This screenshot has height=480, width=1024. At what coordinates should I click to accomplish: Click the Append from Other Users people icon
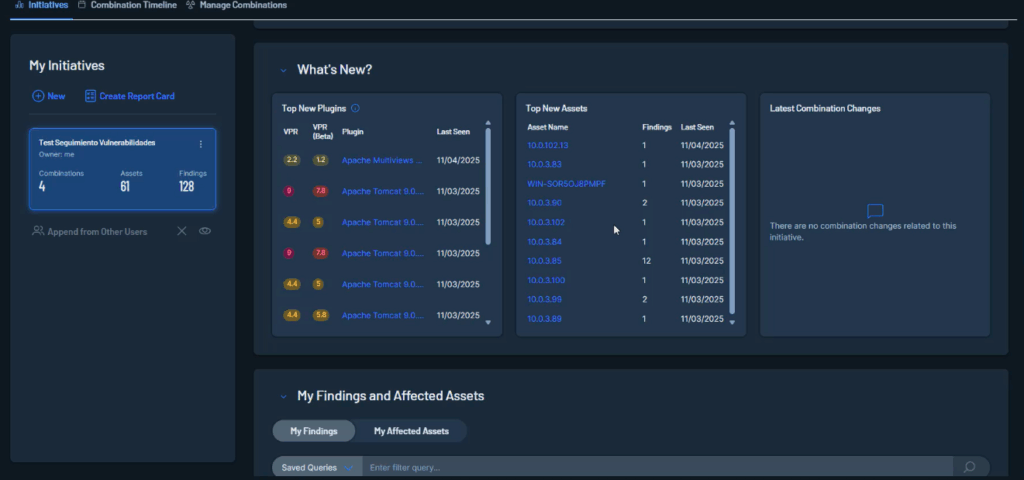[x=38, y=231]
